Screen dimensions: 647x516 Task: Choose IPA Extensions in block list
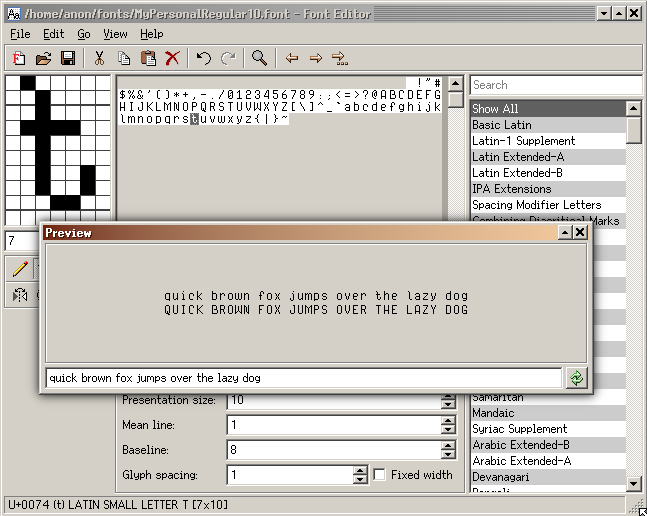tap(511, 189)
